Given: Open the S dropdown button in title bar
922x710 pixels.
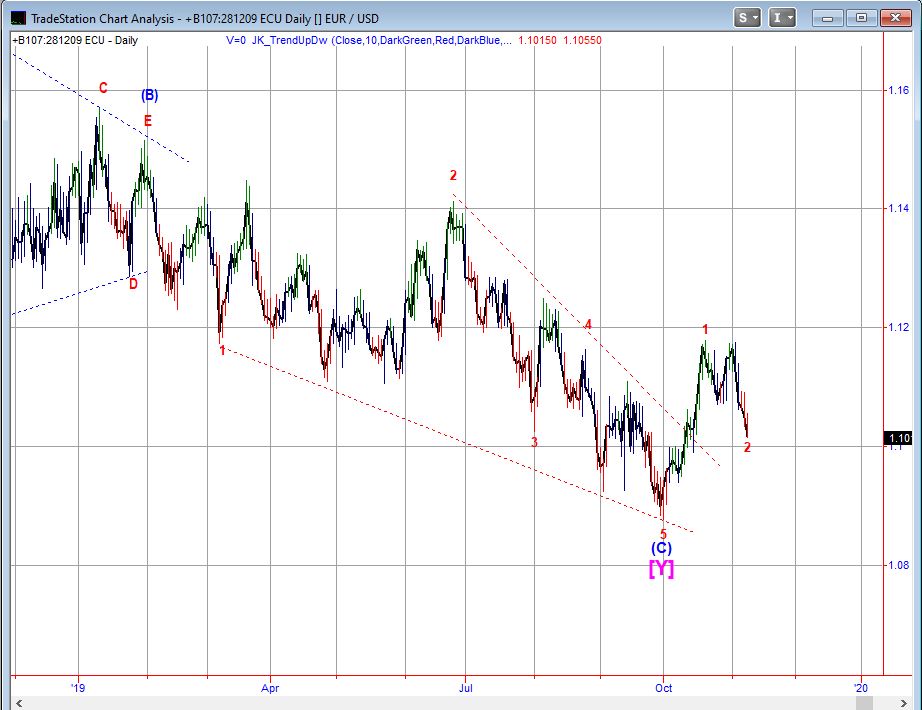Looking at the screenshot, I should pyautogui.click(x=747, y=18).
